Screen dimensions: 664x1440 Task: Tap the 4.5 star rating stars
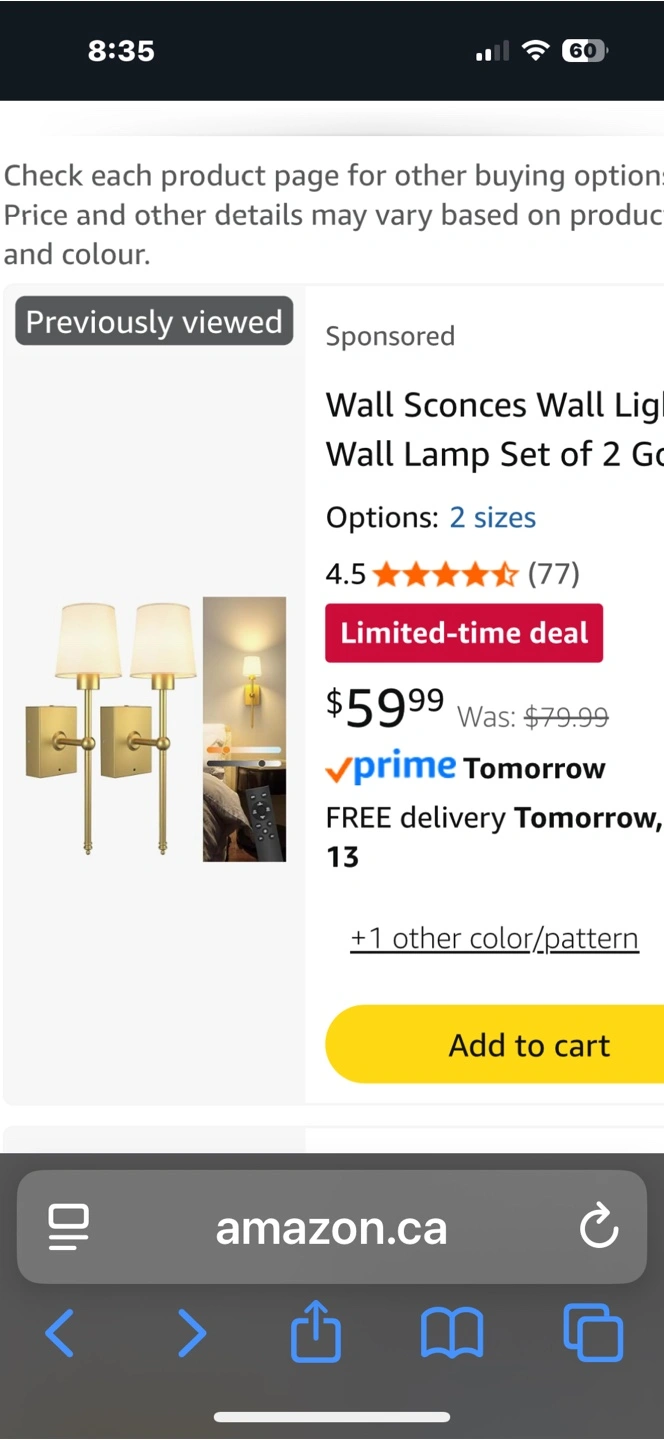point(446,574)
